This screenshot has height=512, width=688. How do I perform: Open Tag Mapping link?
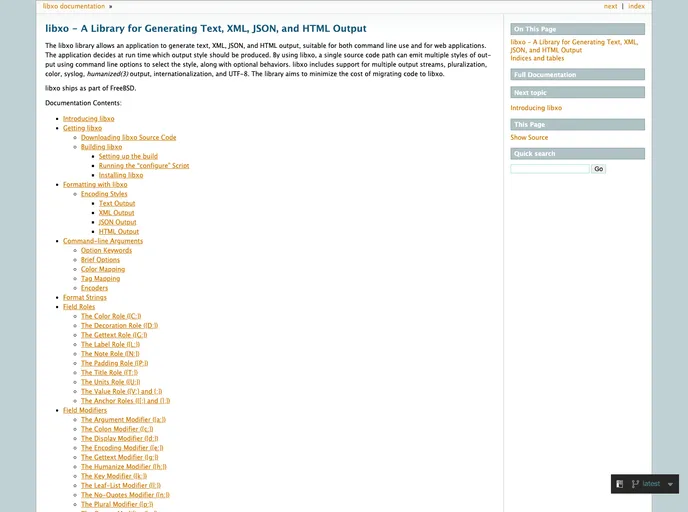tap(100, 279)
